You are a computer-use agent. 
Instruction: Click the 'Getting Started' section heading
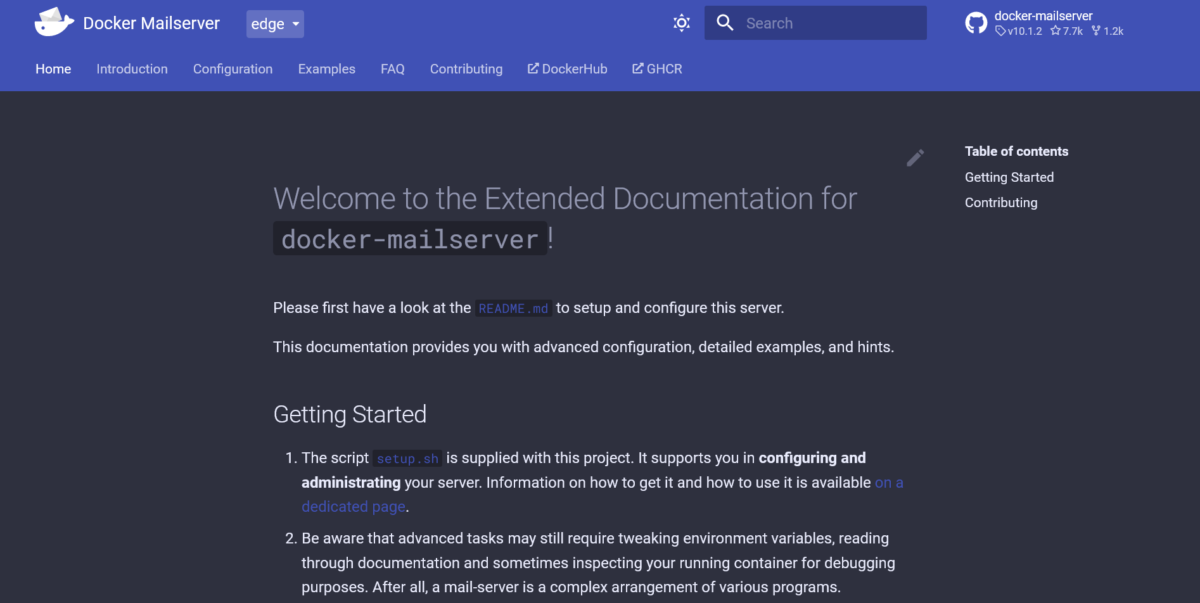(x=350, y=414)
